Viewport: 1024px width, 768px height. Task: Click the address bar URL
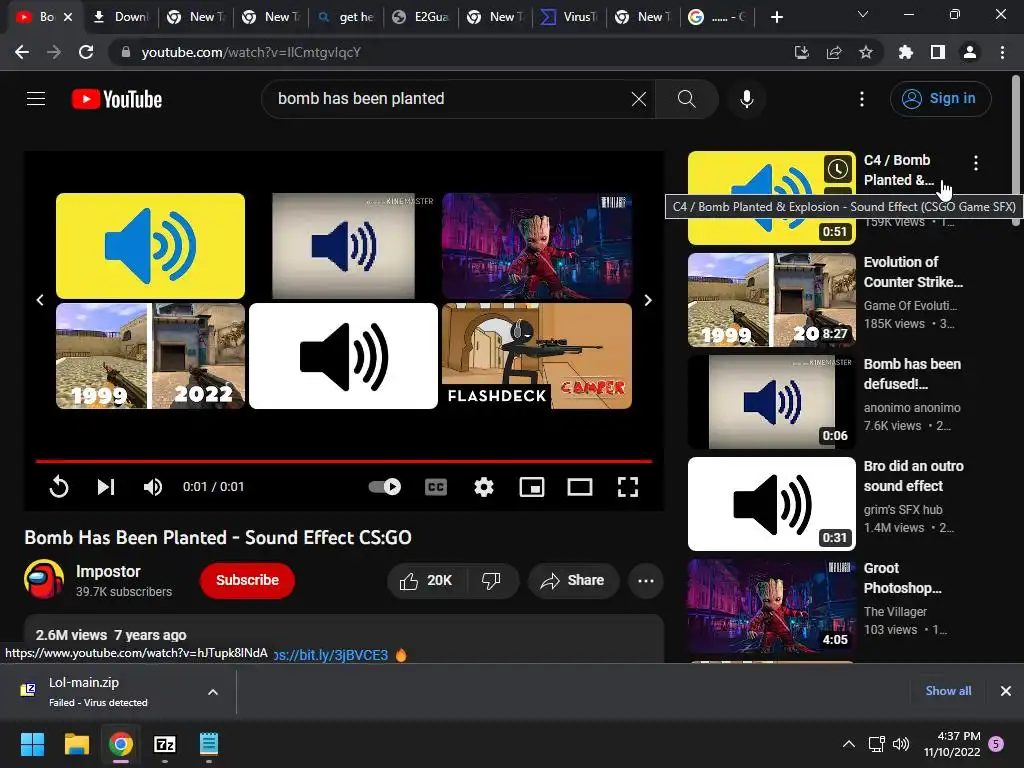pos(251,52)
